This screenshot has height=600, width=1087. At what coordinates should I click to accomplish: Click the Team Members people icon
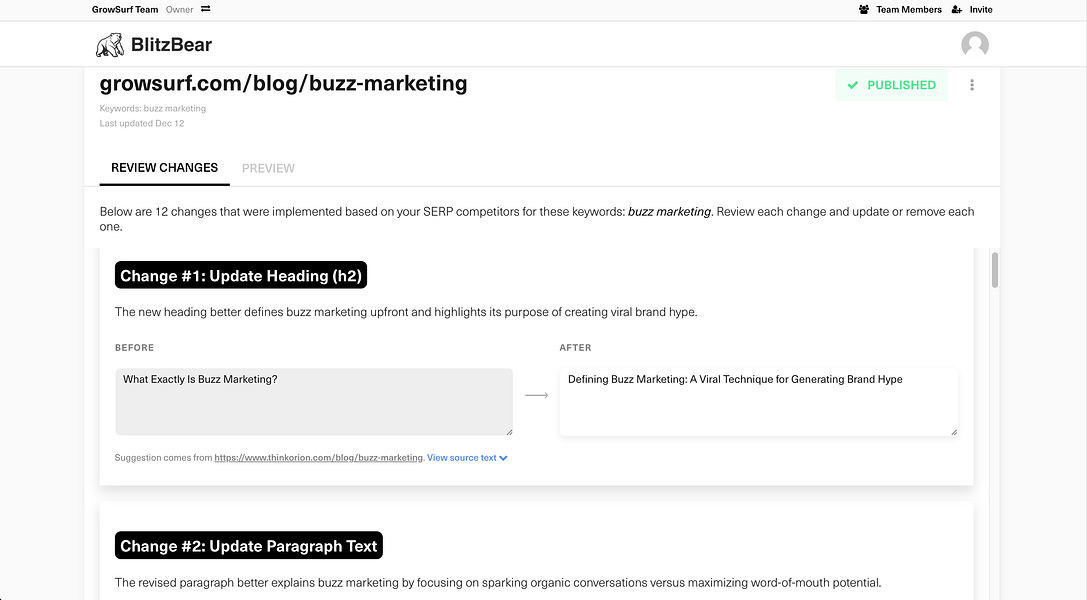click(864, 10)
